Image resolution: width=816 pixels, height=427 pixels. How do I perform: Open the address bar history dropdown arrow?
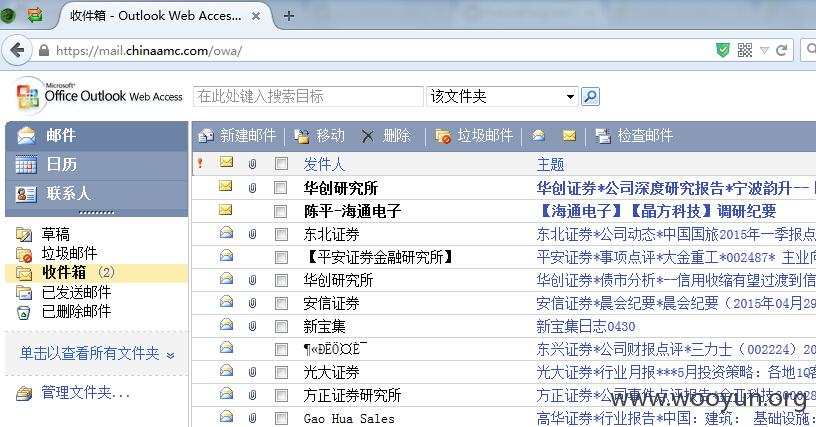pyautogui.click(x=764, y=50)
